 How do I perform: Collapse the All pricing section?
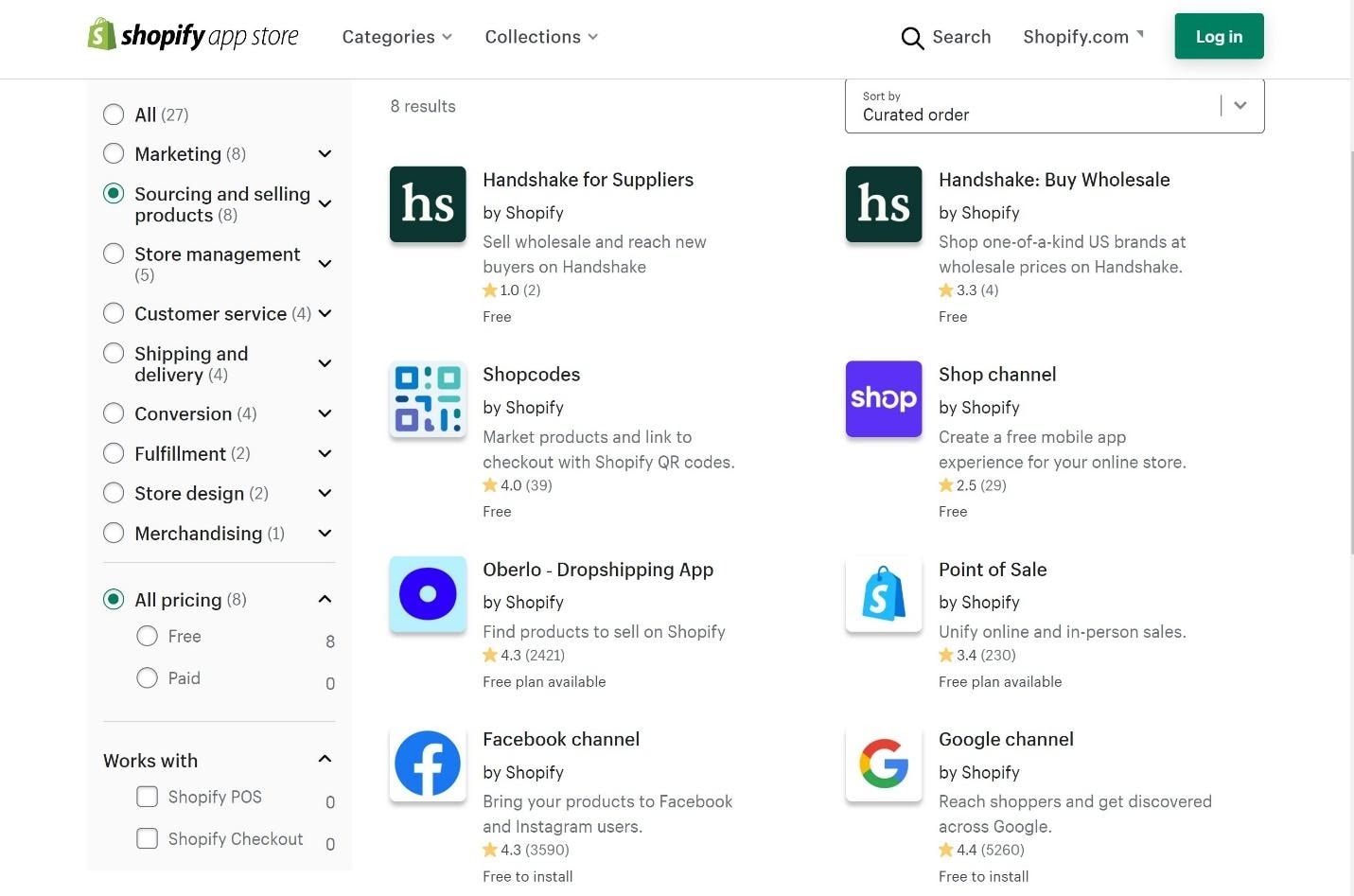[x=325, y=599]
